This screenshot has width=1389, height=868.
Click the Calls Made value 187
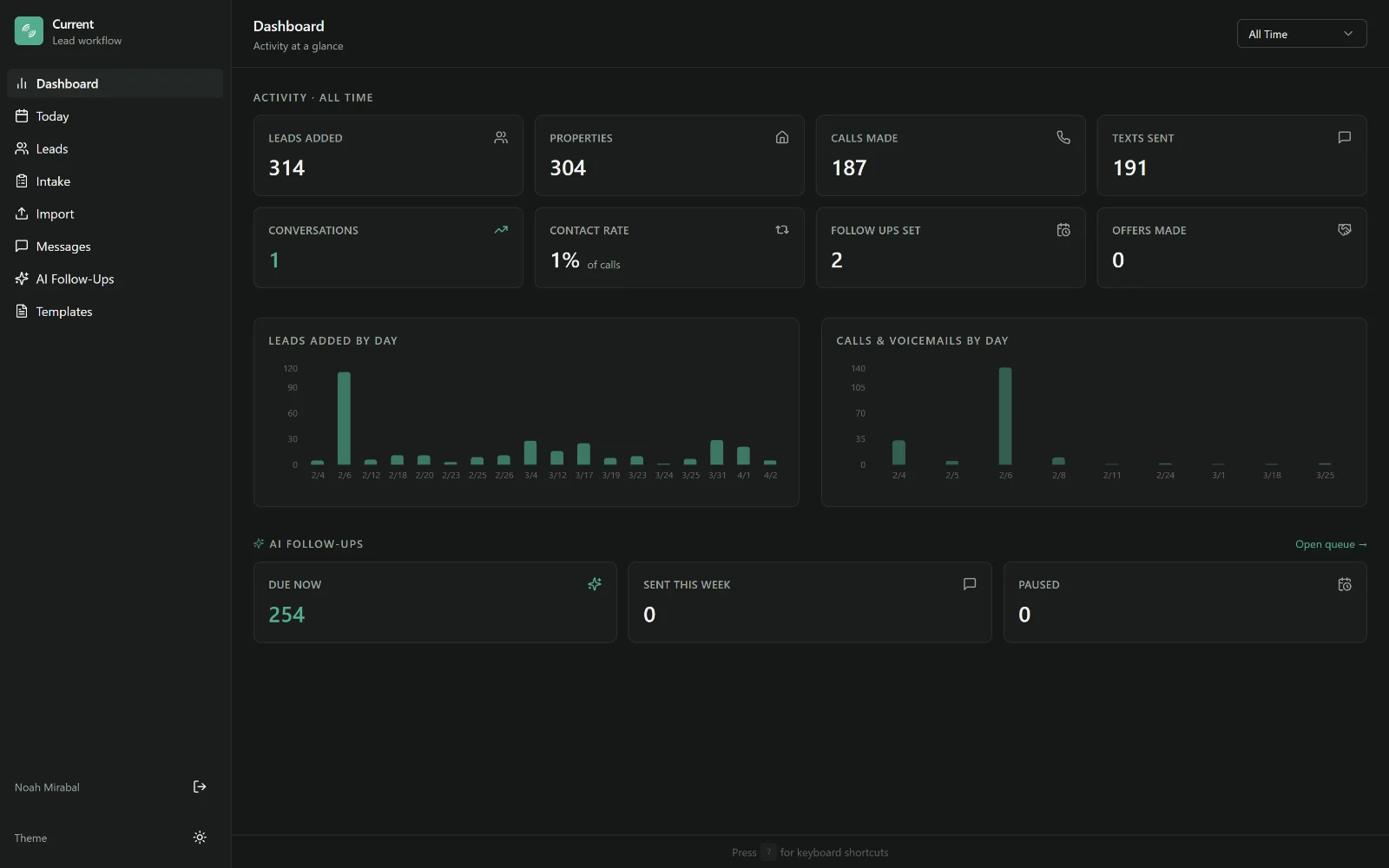click(849, 168)
